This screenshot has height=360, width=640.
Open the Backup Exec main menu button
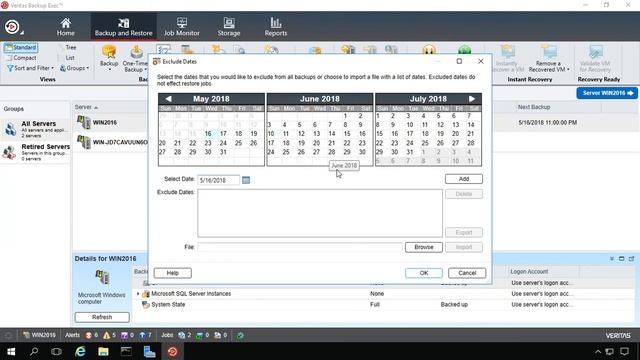tap(12, 27)
